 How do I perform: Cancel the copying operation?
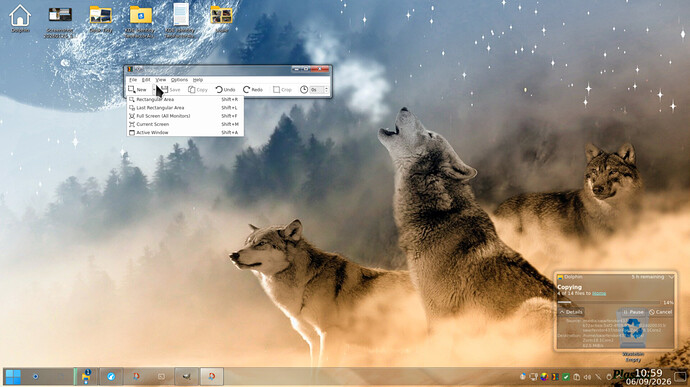(661, 312)
